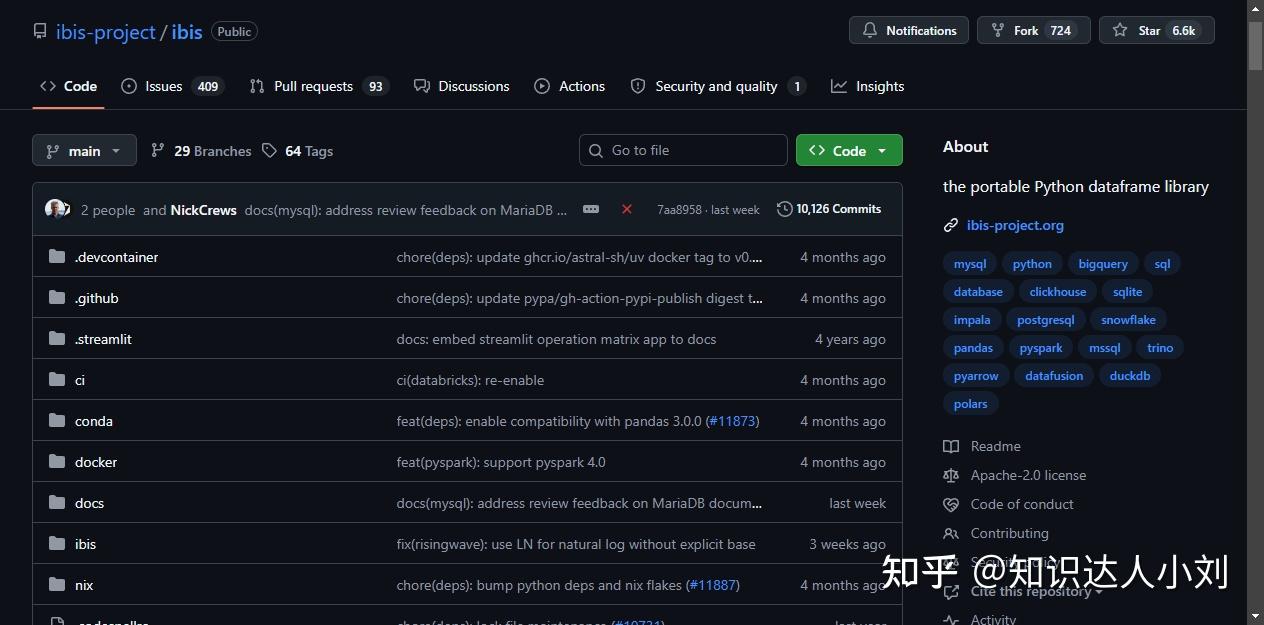Viewport: 1264px width, 625px height.
Task: View 64 Tags
Action: [298, 151]
